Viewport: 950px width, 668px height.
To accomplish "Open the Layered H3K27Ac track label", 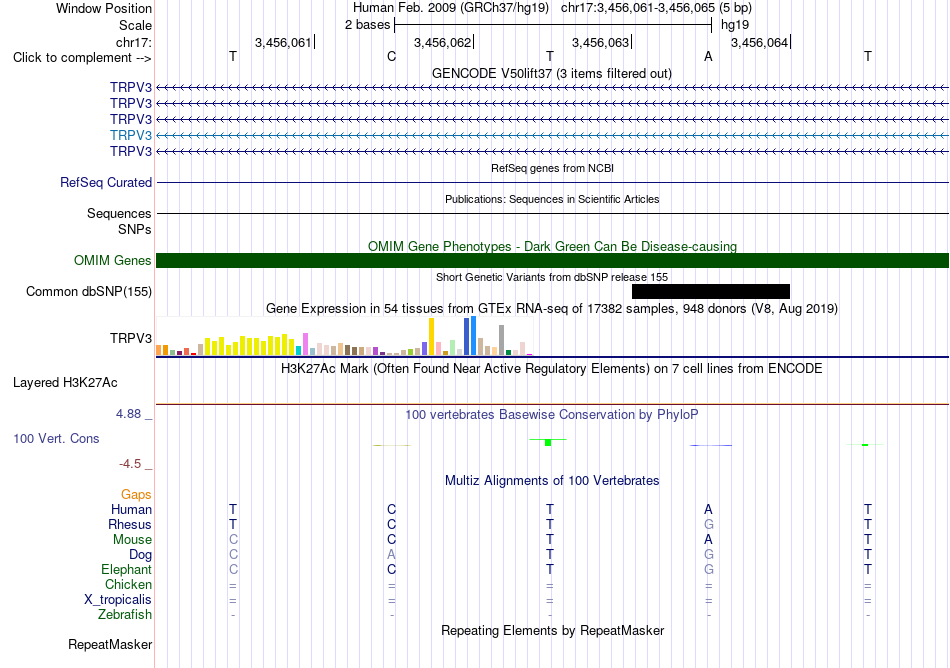I will click(x=65, y=383).
